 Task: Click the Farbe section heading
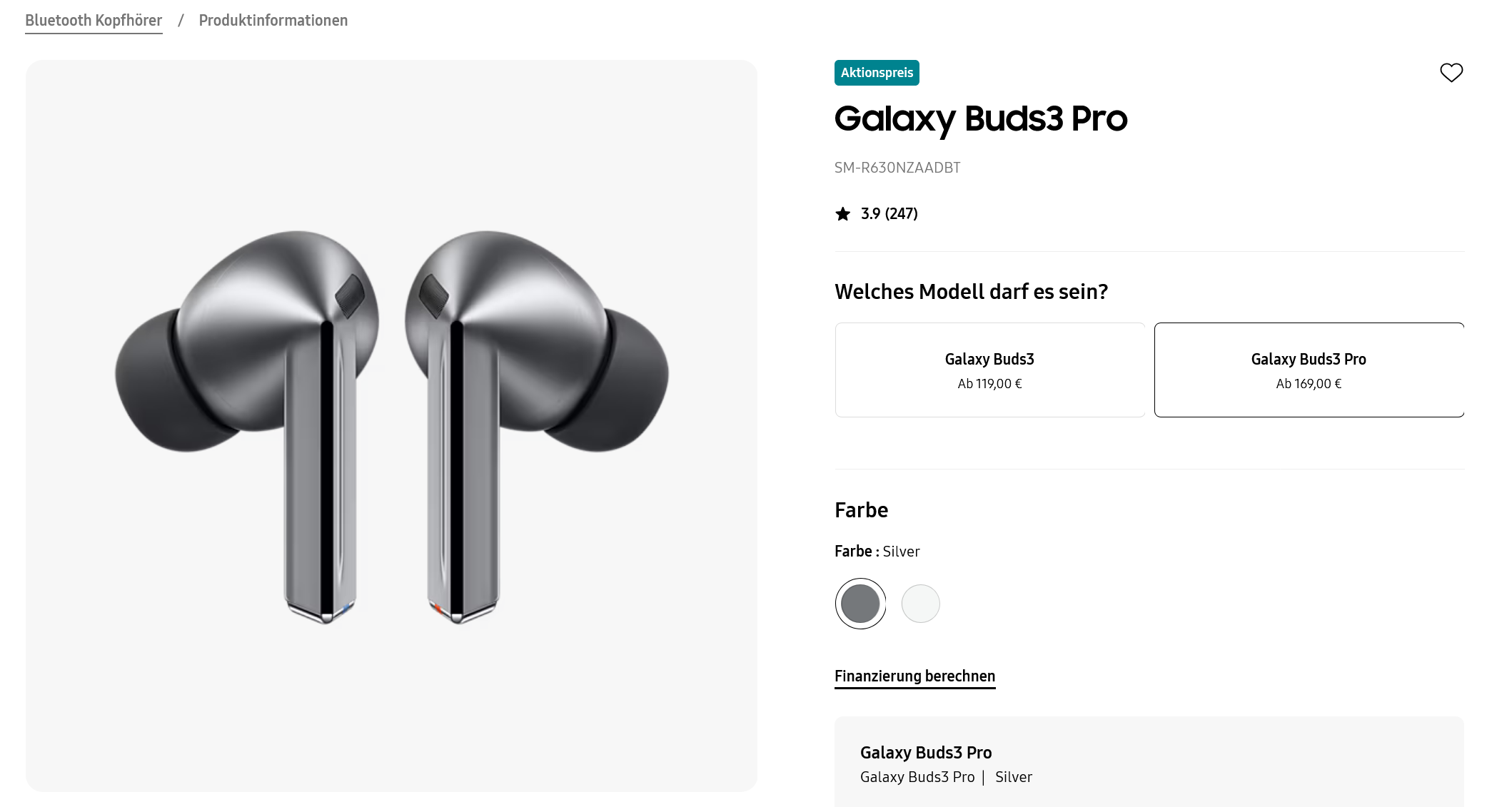coord(861,510)
